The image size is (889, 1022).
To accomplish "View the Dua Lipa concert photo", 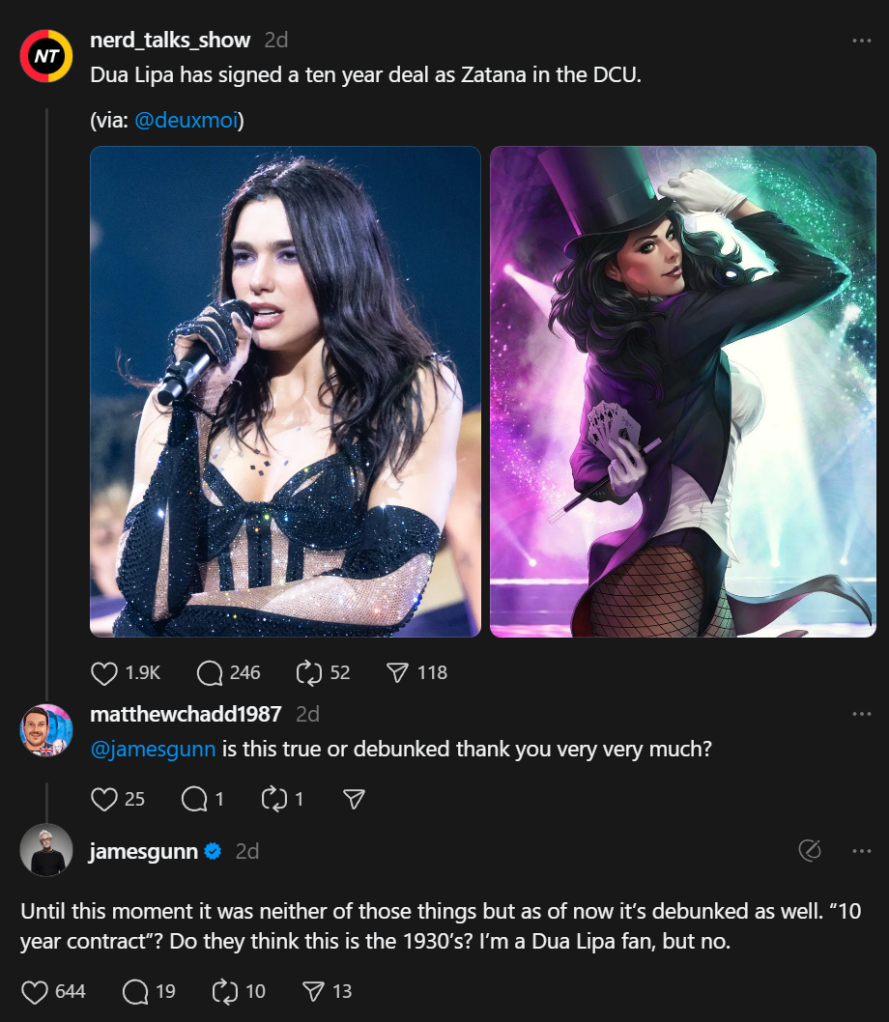I will point(285,392).
